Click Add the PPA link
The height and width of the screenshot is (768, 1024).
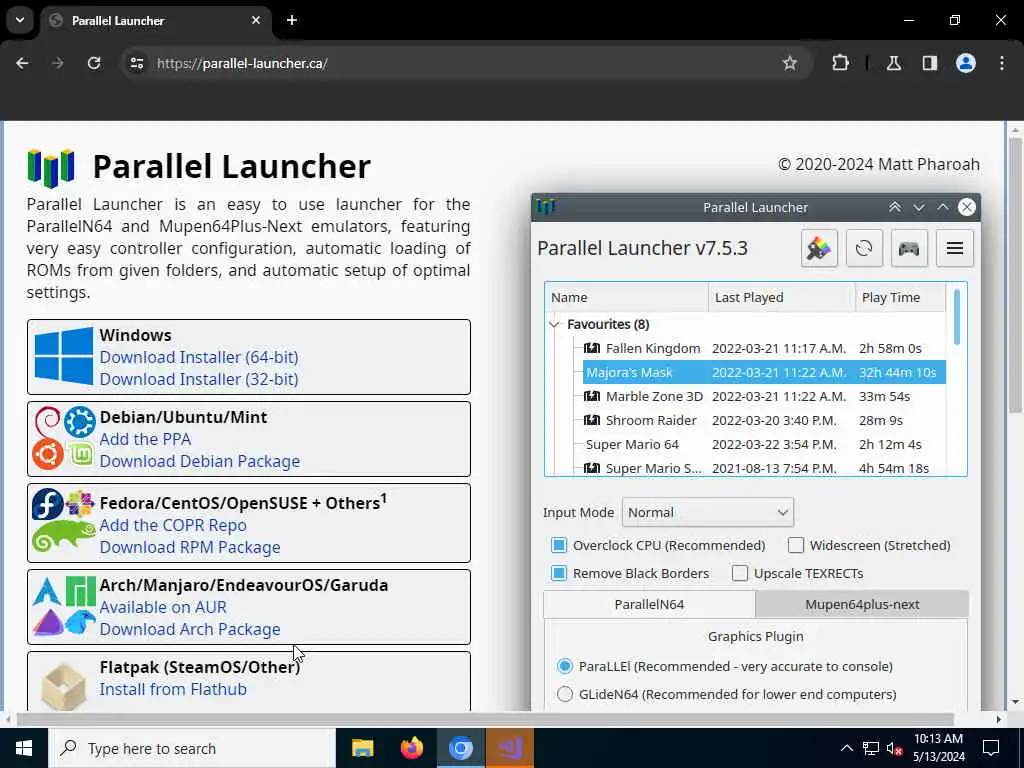point(145,439)
